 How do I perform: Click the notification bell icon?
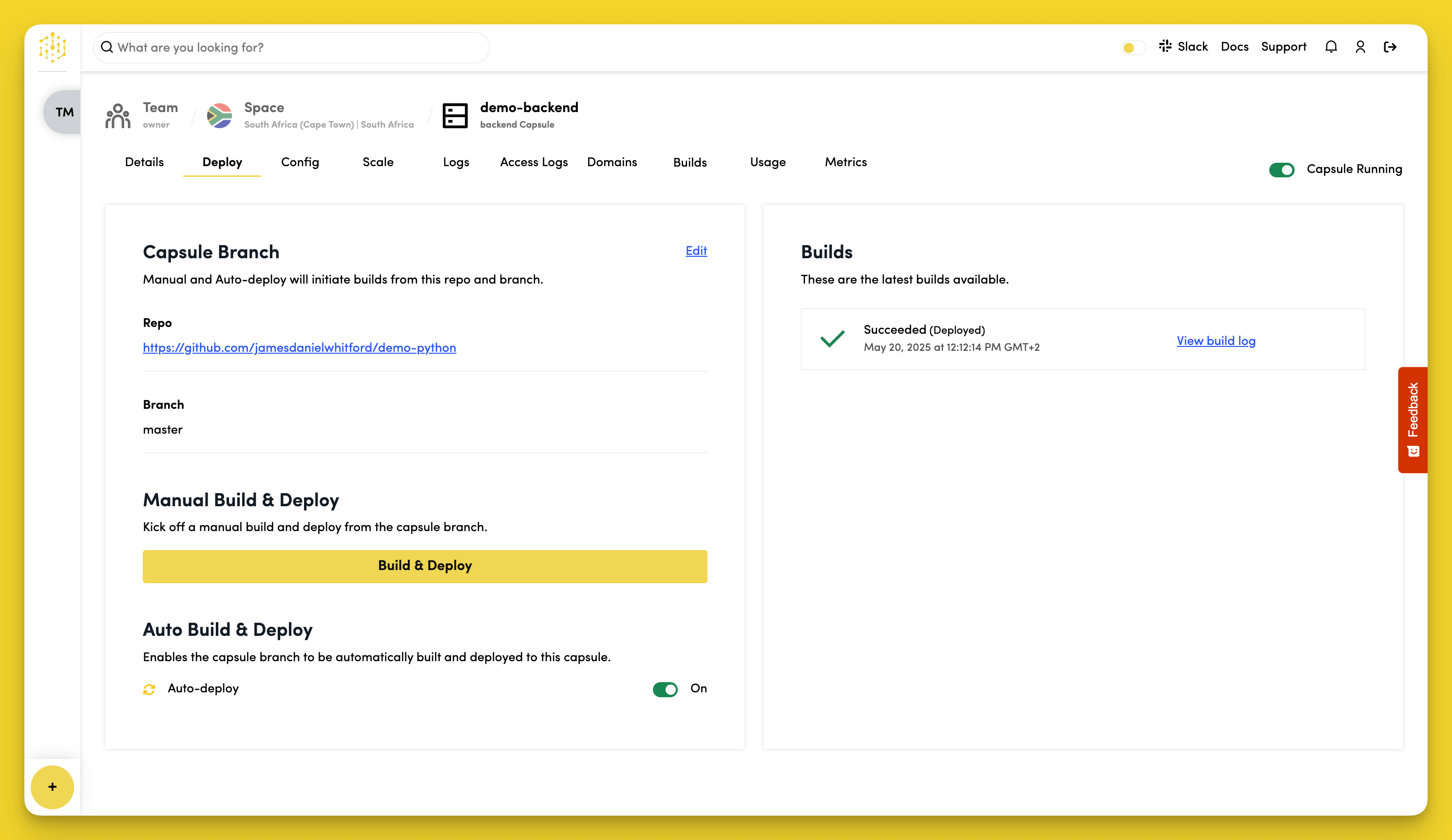tap(1331, 47)
